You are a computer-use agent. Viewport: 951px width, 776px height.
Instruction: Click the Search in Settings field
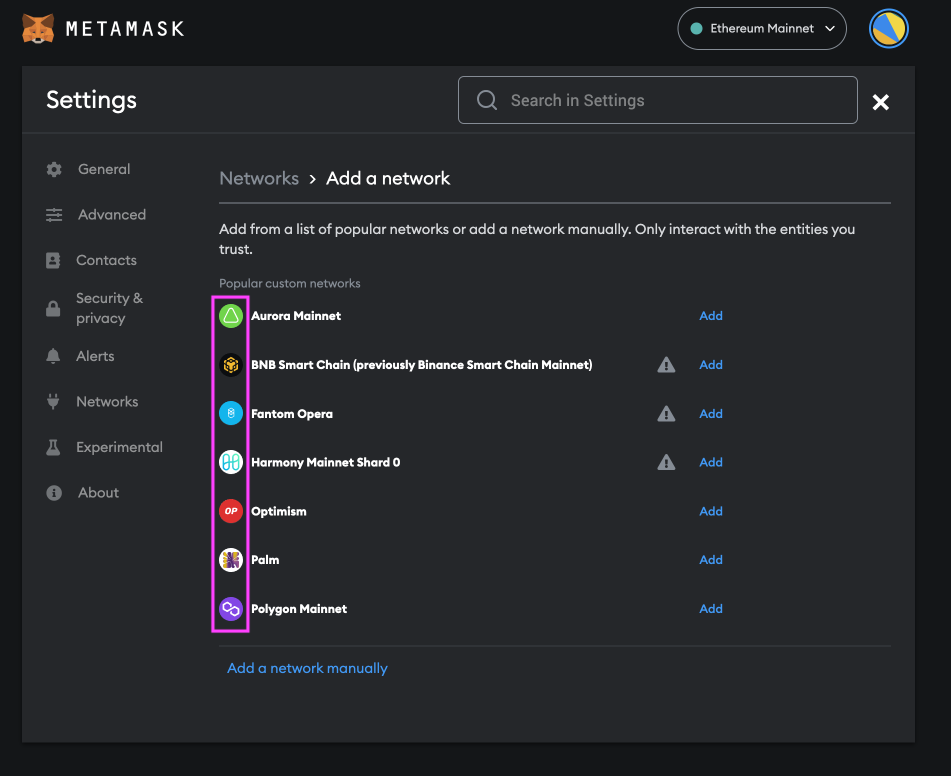pos(657,100)
